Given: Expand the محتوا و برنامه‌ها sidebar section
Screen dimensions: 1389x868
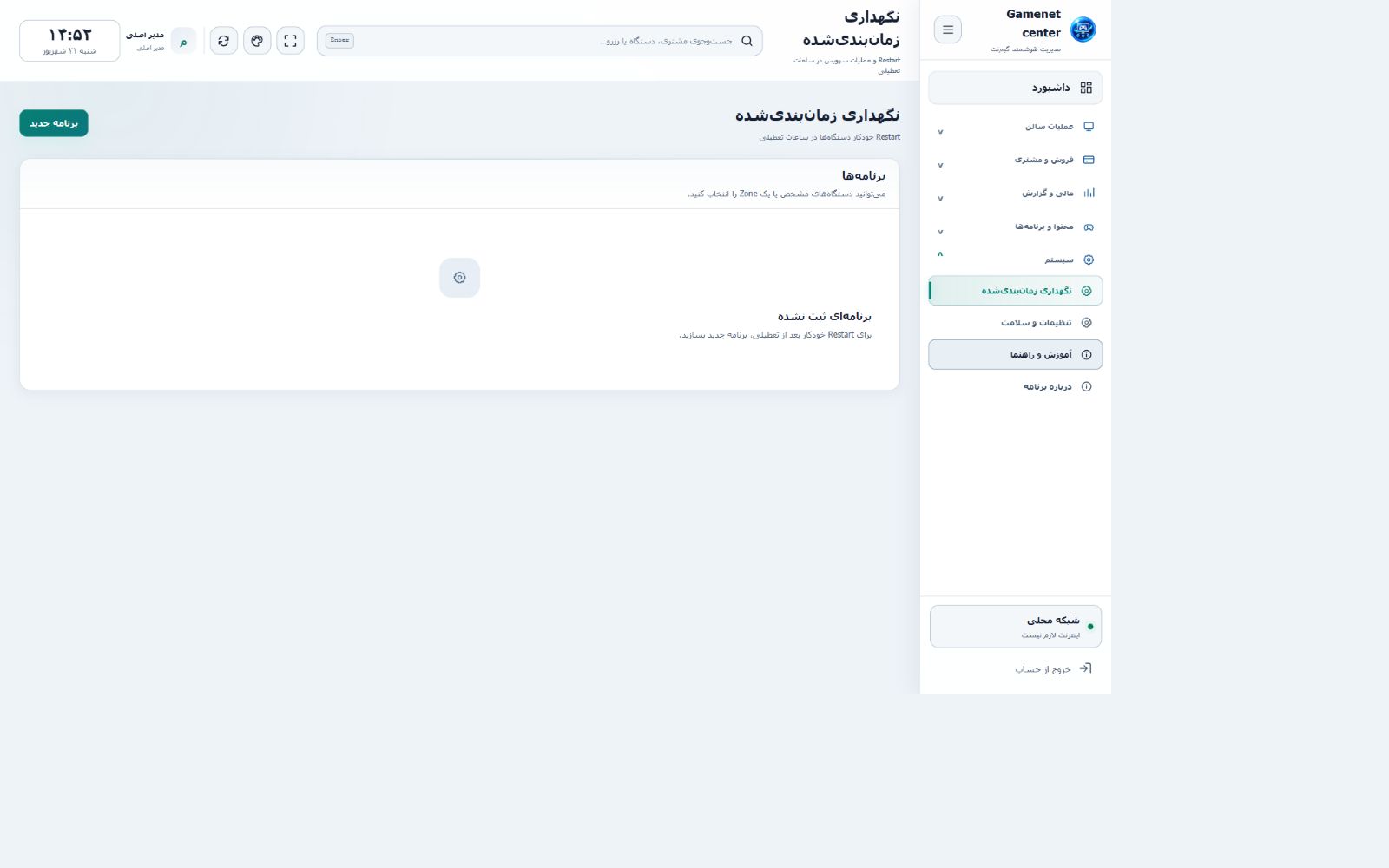Looking at the screenshot, I should coord(1015,227).
